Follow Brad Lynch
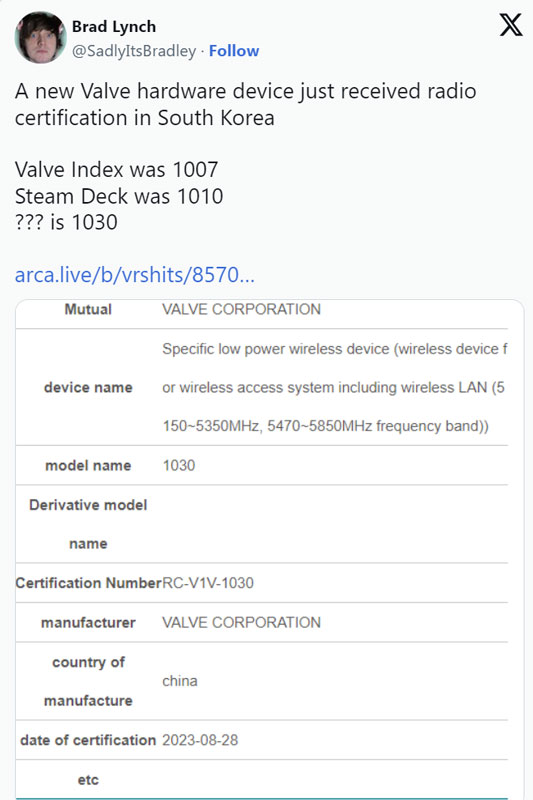 (x=234, y=51)
